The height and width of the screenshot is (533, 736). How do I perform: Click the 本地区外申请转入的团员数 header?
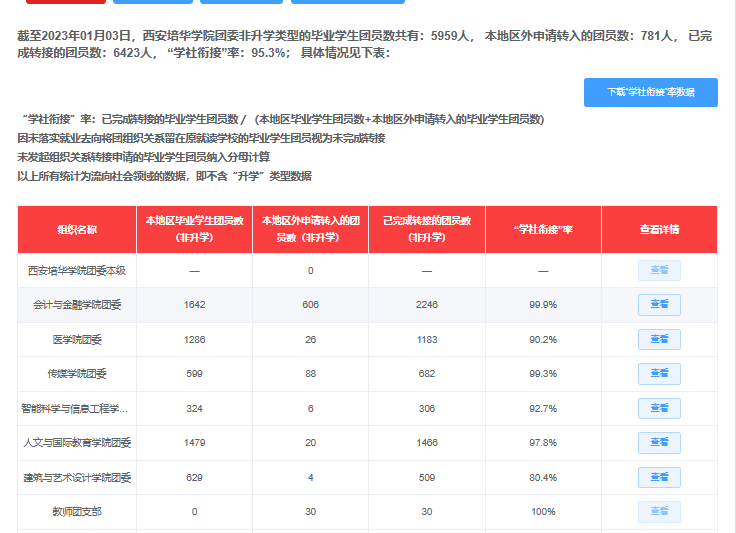tap(310, 229)
